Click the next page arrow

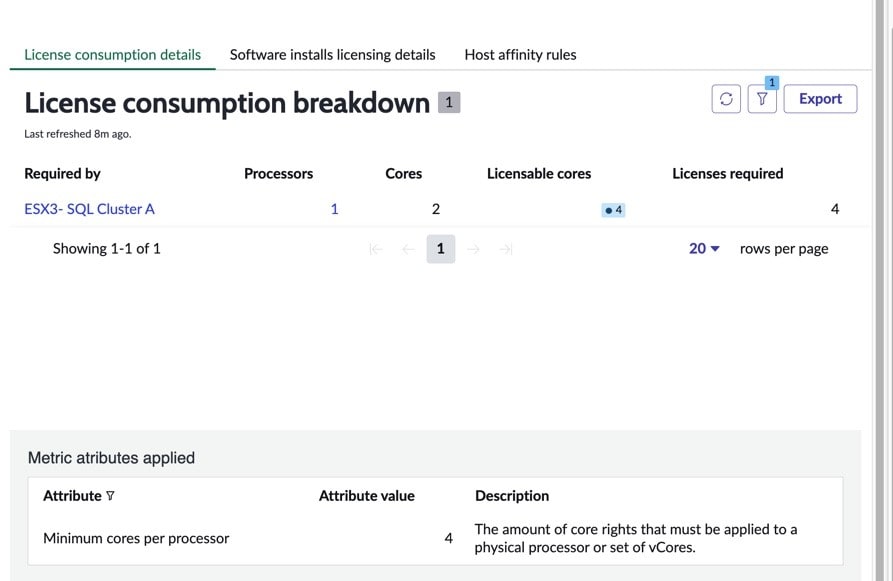pos(474,248)
